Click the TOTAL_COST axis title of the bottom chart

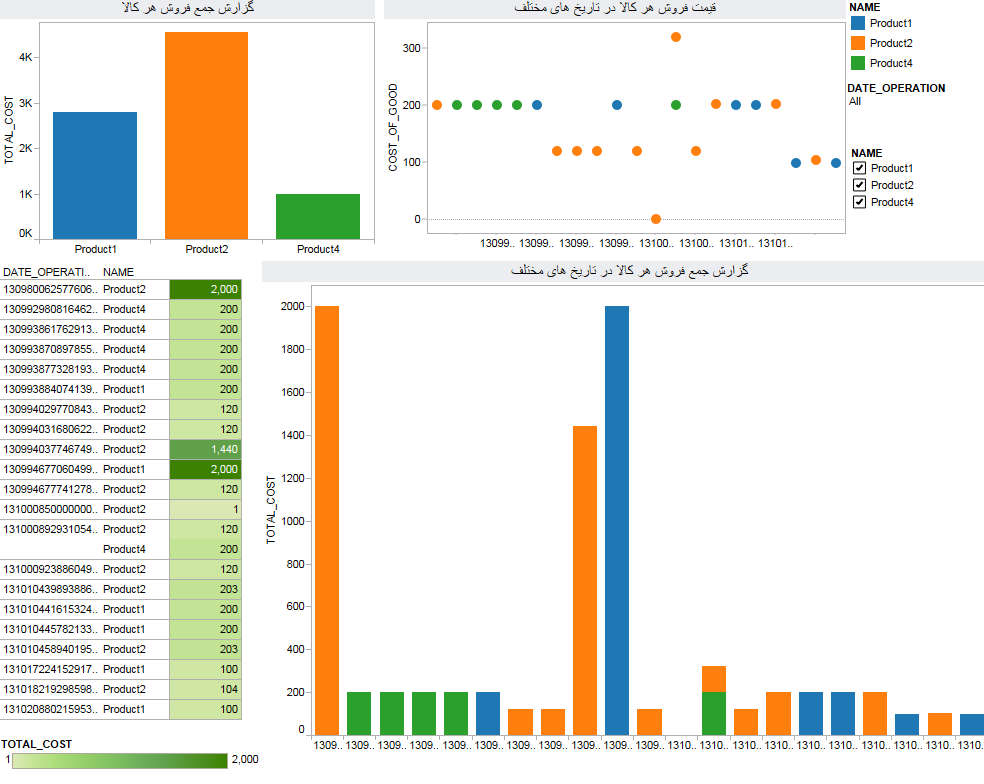pyautogui.click(x=271, y=510)
